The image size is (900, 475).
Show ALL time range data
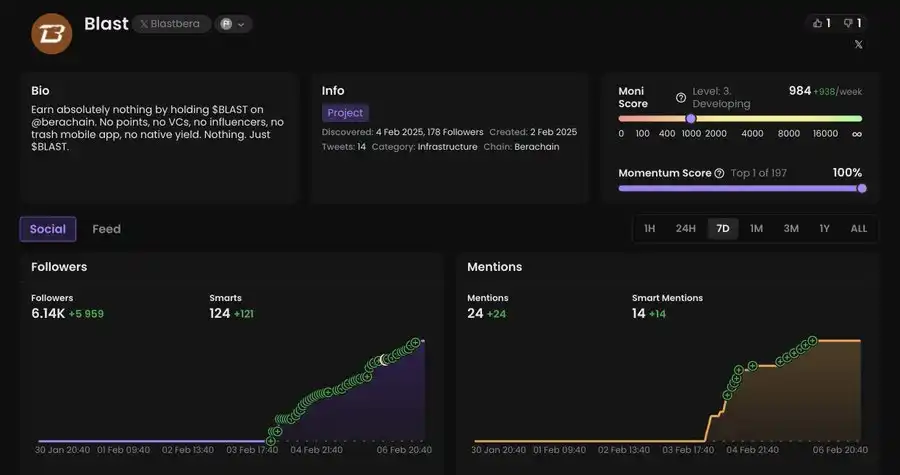pyautogui.click(x=858, y=229)
